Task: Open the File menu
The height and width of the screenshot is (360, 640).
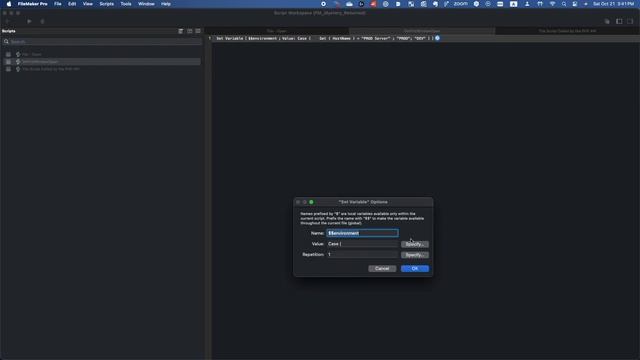Action: click(x=58, y=4)
